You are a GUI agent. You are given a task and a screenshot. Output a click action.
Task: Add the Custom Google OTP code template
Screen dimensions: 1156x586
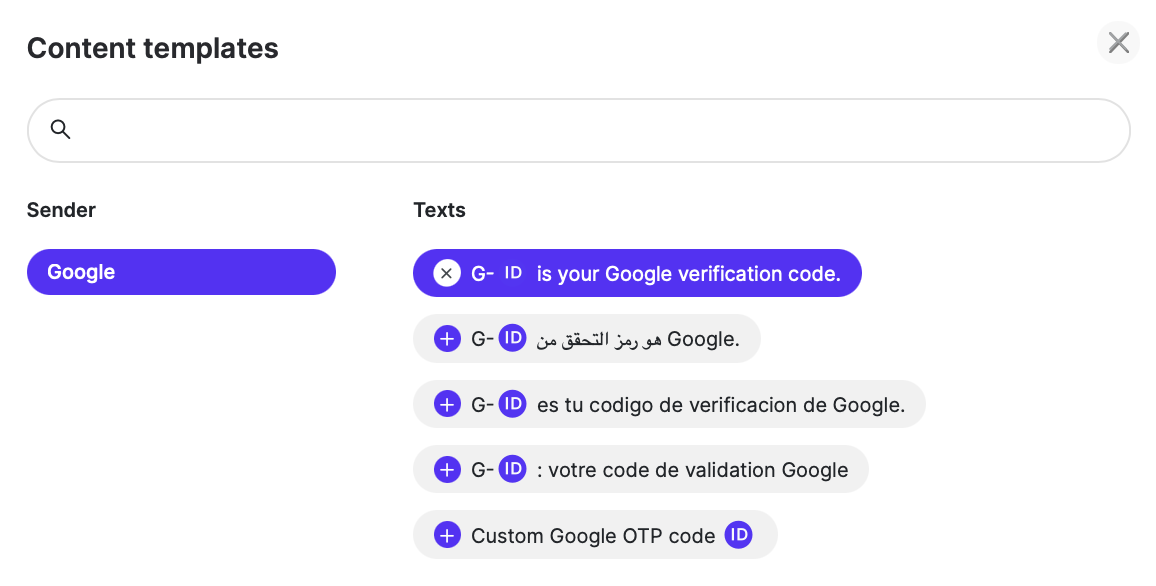click(x=447, y=535)
